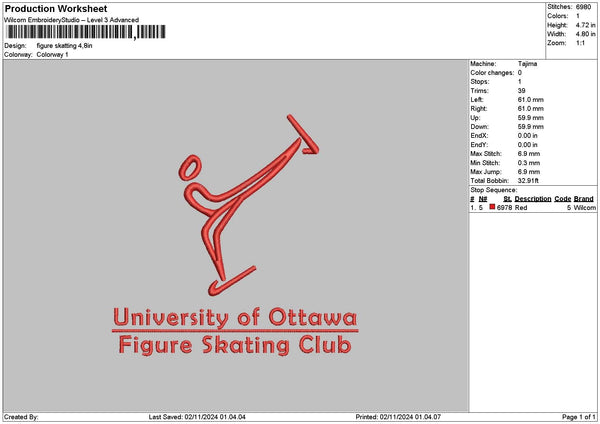
Task: Click the Trims value 39
Action: (x=521, y=91)
